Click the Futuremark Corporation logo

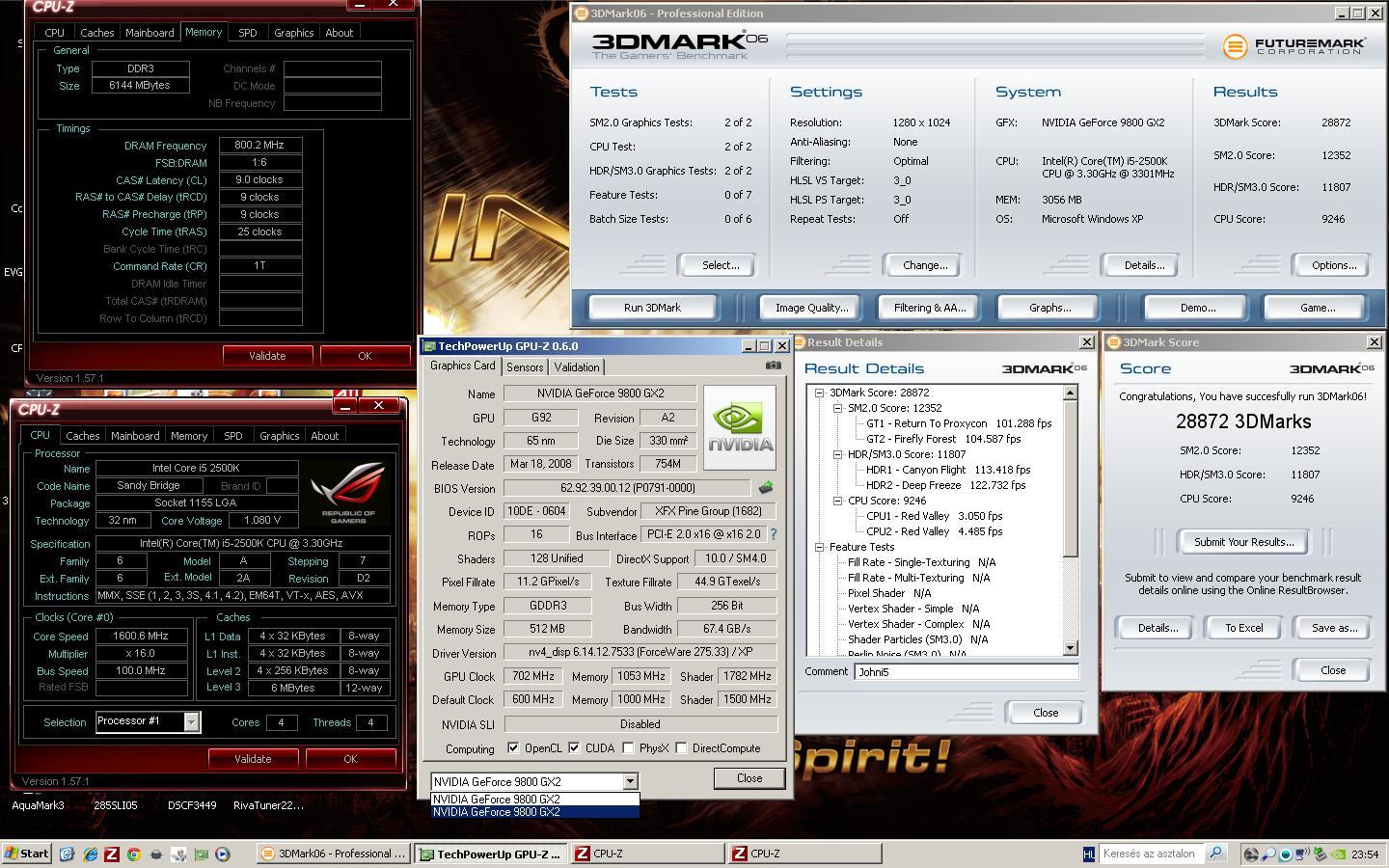[x=1294, y=45]
